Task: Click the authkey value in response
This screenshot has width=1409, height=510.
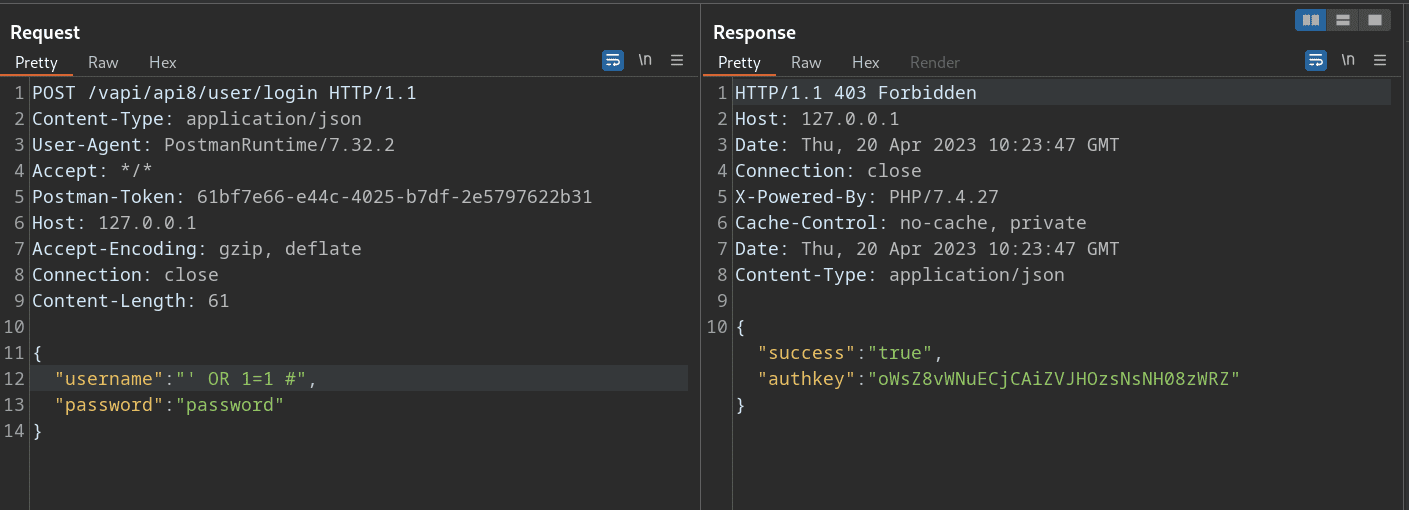Action: (x=1054, y=379)
